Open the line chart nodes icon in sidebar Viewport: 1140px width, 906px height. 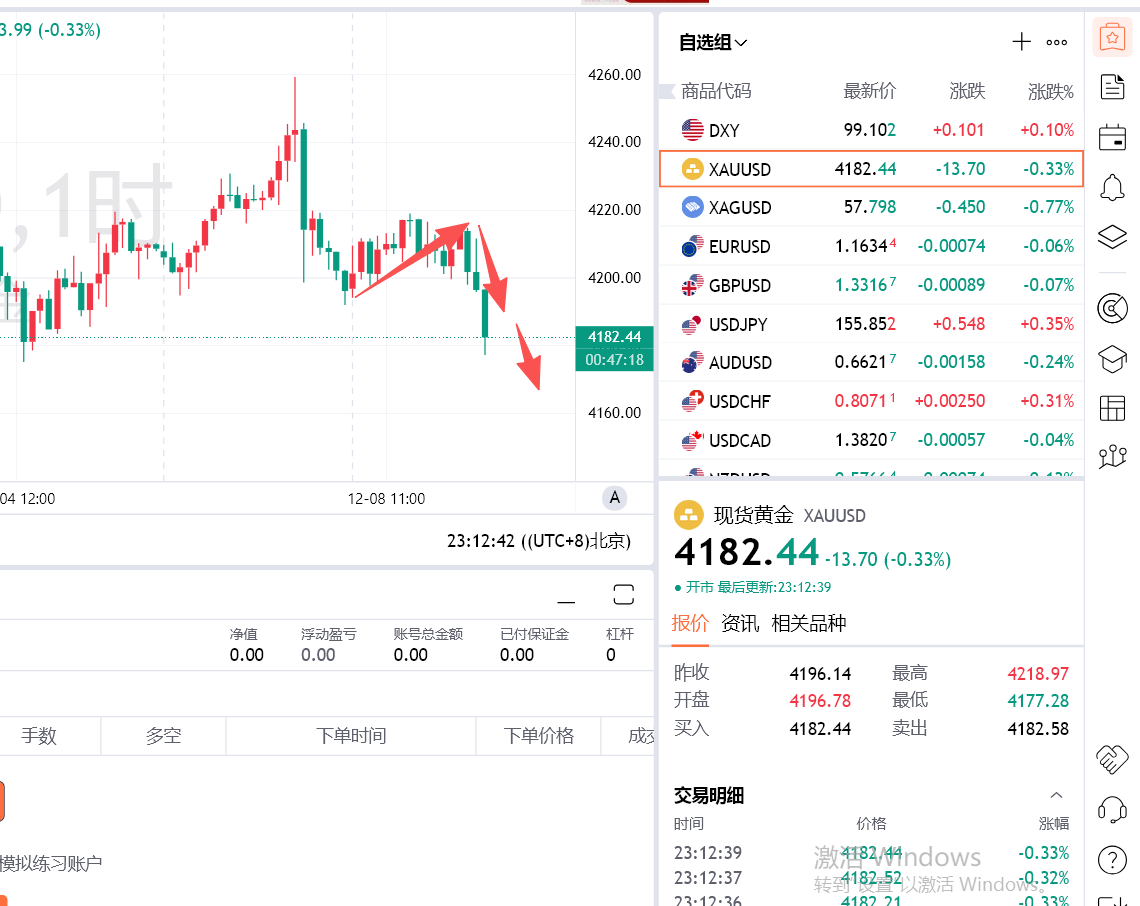[x=1112, y=457]
